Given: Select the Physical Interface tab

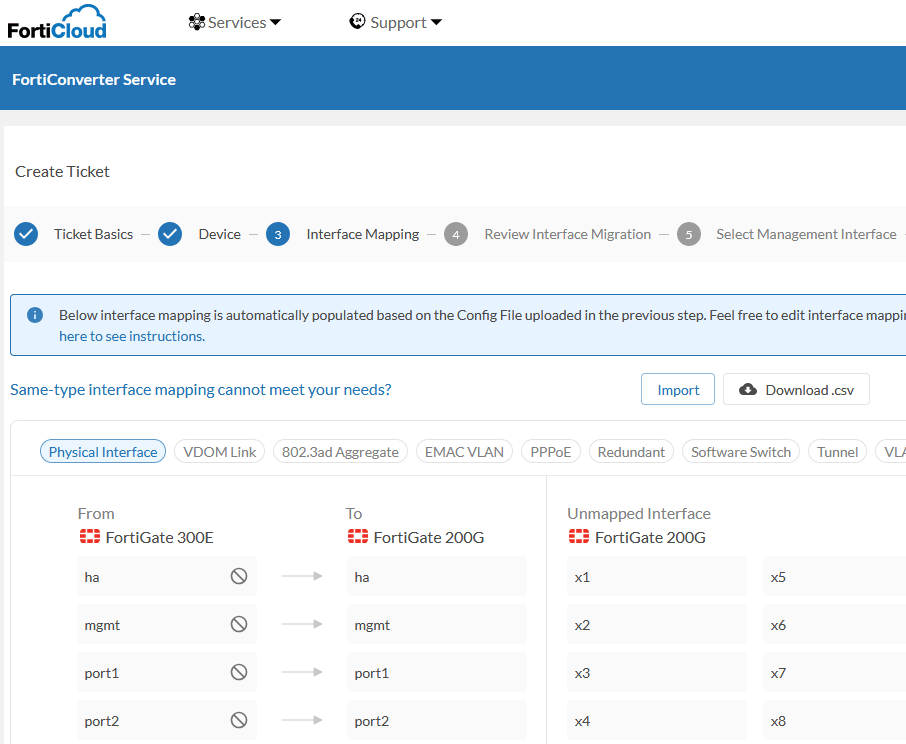Looking at the screenshot, I should pos(103,452).
